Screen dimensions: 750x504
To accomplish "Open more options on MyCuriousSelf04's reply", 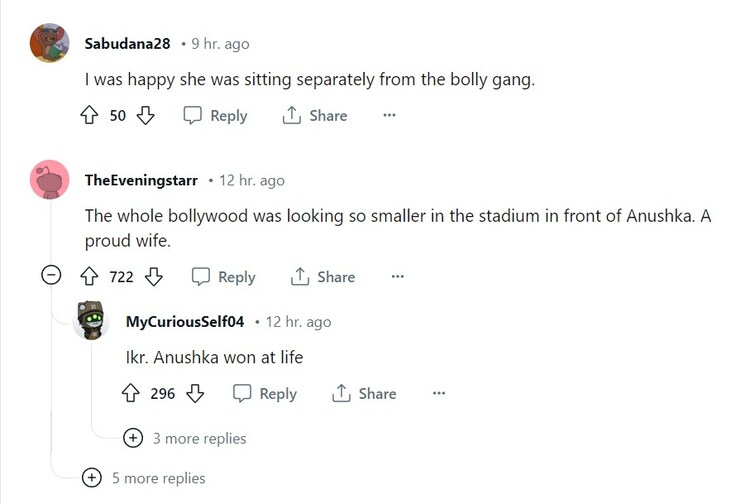I will coord(438,394).
